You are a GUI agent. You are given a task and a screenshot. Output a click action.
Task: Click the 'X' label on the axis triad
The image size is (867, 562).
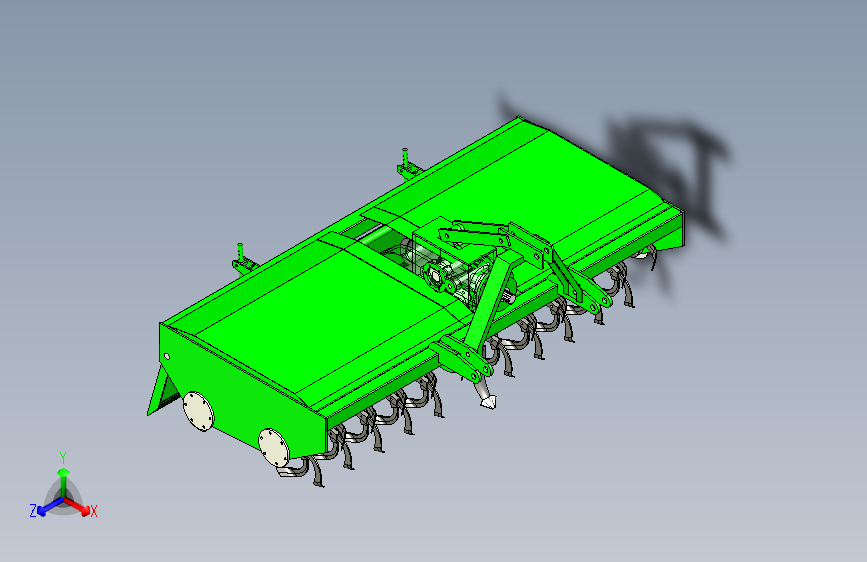(x=94, y=512)
